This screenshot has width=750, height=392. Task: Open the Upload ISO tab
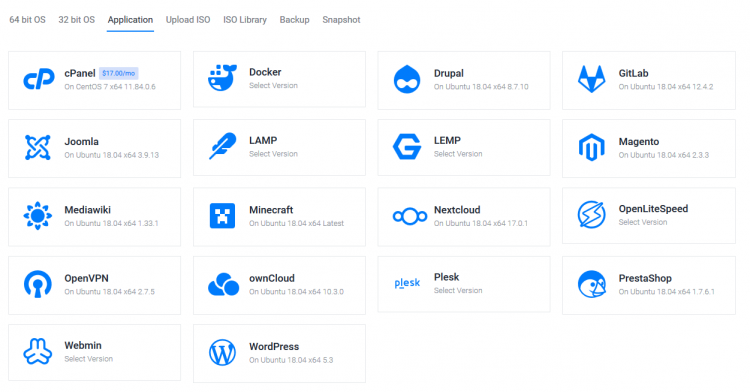[x=188, y=20]
